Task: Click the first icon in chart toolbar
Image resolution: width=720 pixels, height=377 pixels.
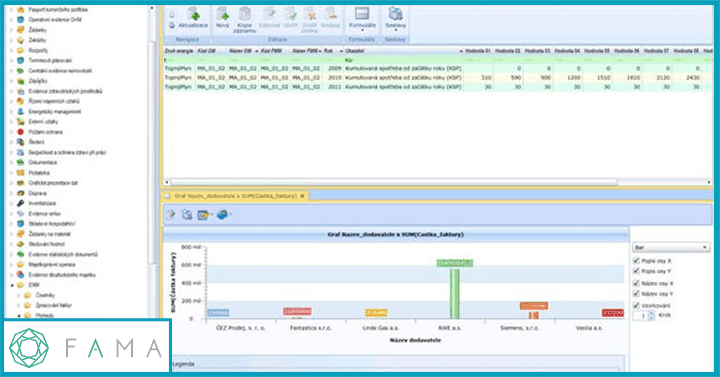Action: tap(171, 214)
